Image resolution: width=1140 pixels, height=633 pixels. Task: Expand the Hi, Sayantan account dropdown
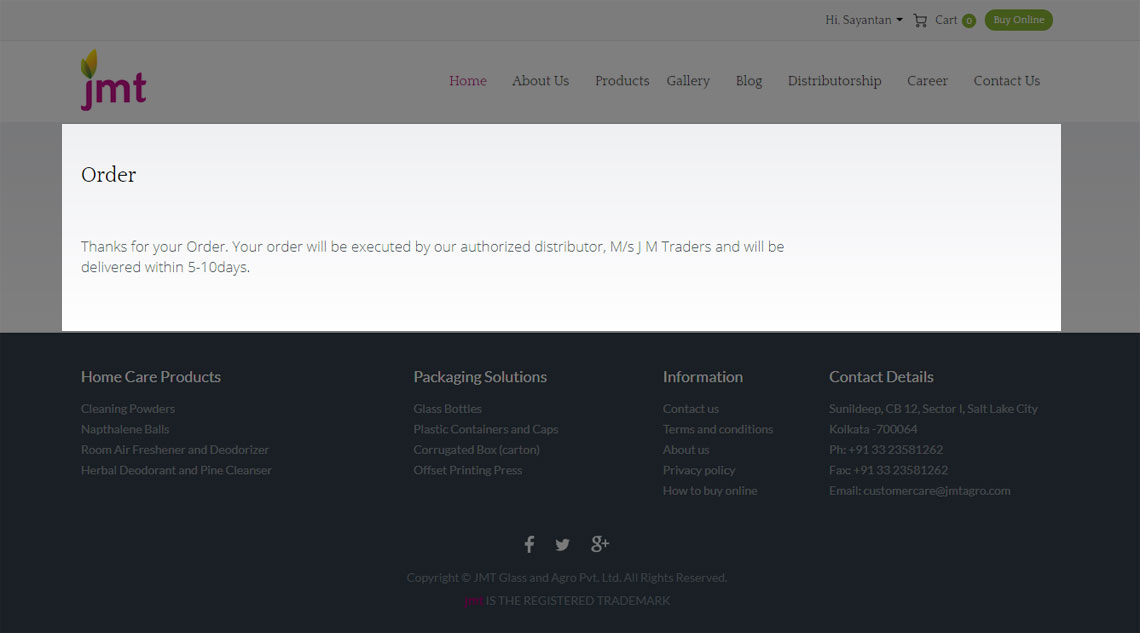click(864, 20)
